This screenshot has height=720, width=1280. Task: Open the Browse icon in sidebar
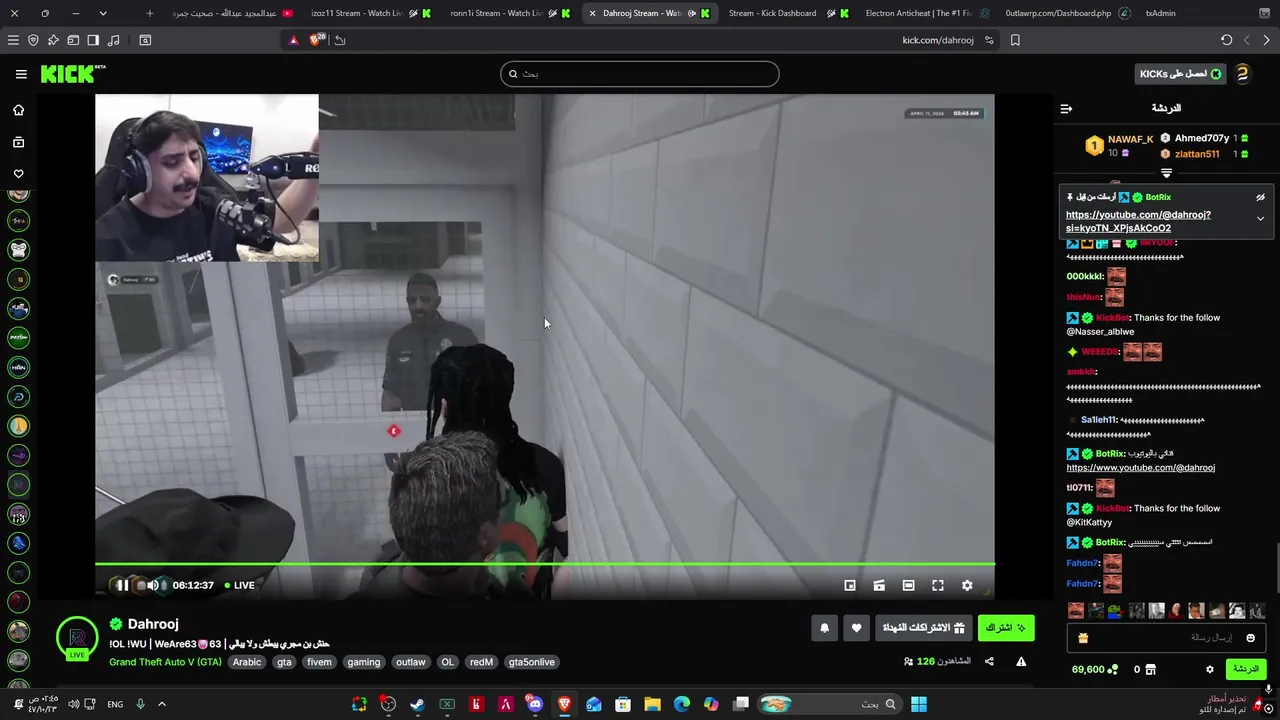point(18,143)
